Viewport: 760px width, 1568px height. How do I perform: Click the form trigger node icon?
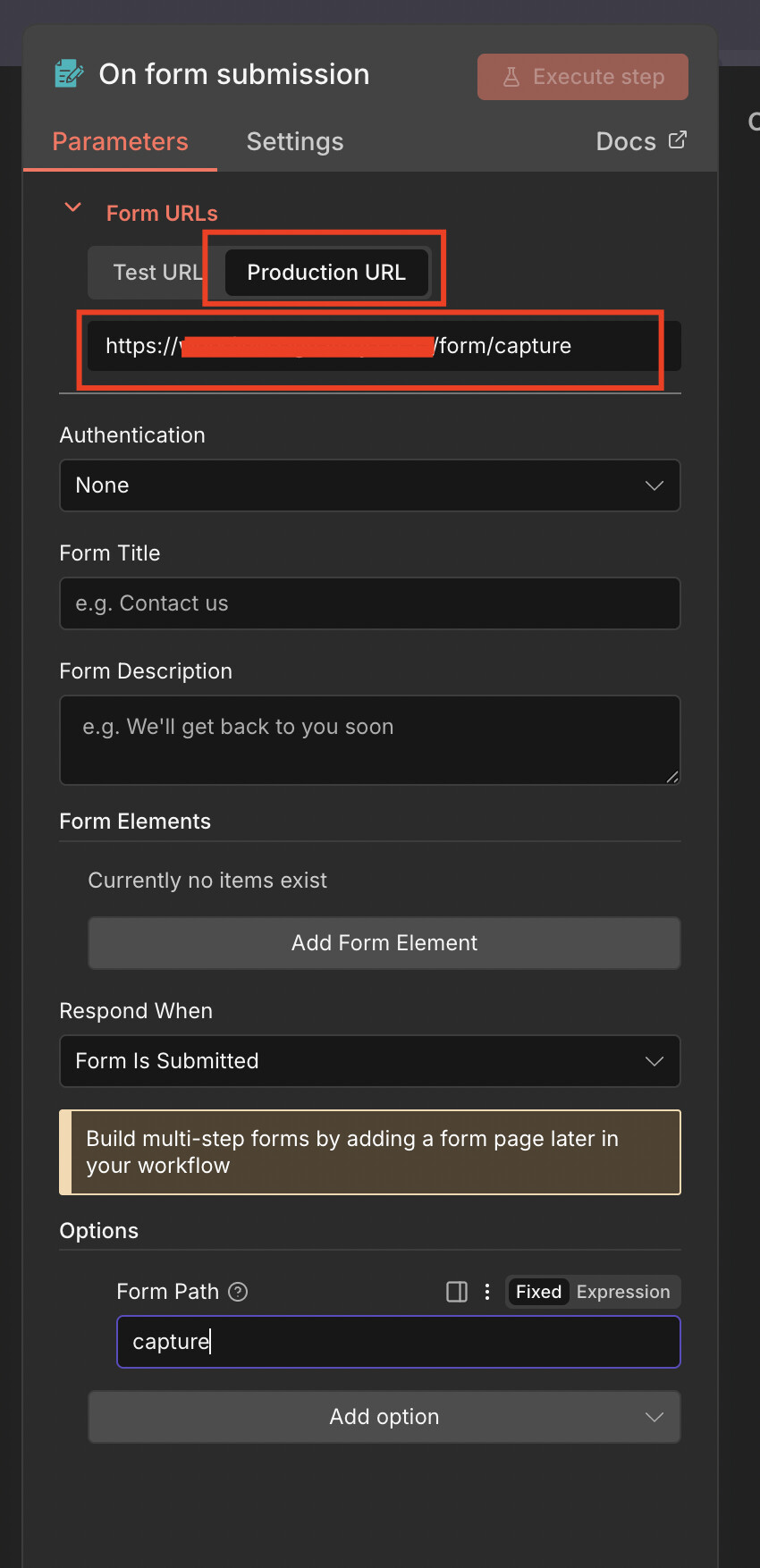coord(69,74)
